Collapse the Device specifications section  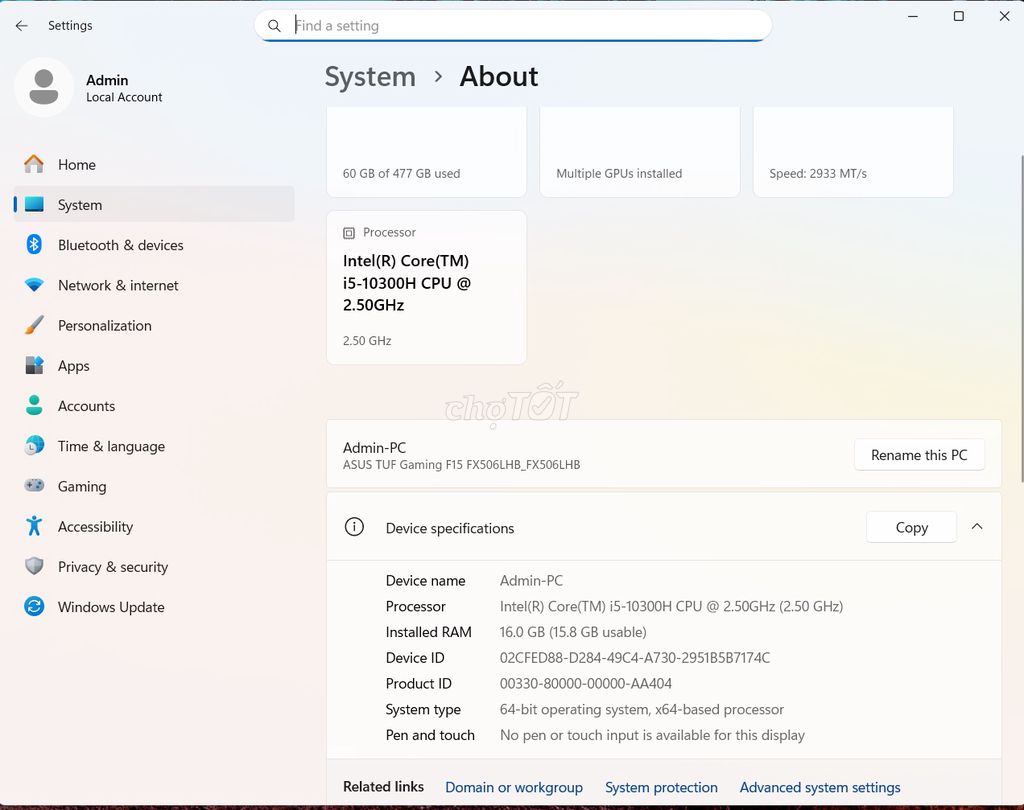977,527
